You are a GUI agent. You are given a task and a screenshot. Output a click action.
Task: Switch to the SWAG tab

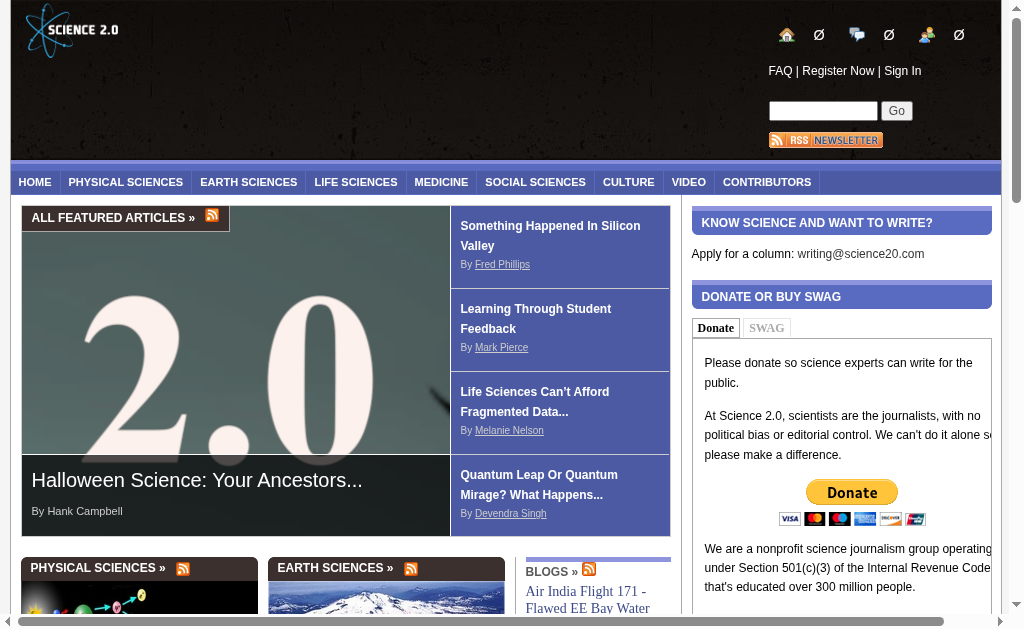pos(767,328)
